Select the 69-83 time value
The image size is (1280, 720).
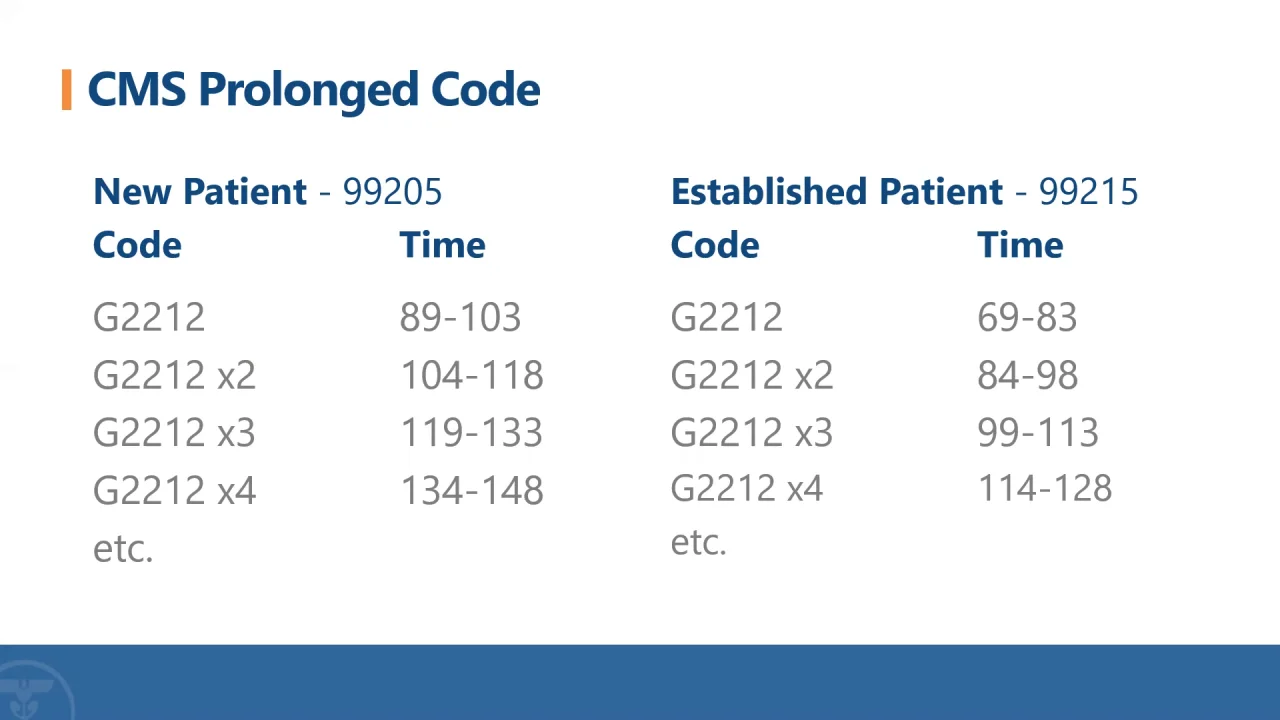[1027, 318]
